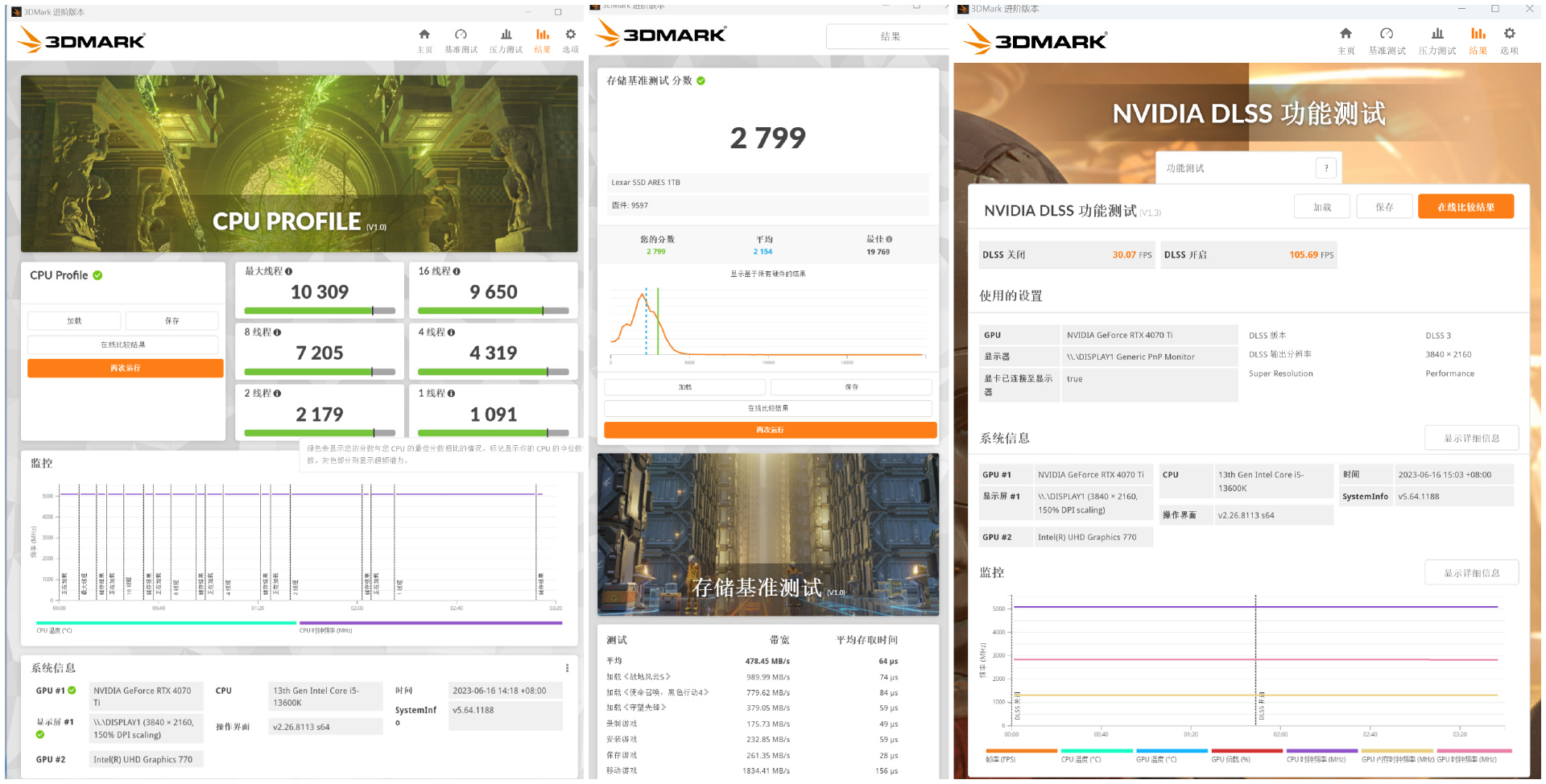Image resolution: width=1546 pixels, height=784 pixels.
Task: Click 加载 button in CPU Profile window
Action: coord(74,321)
